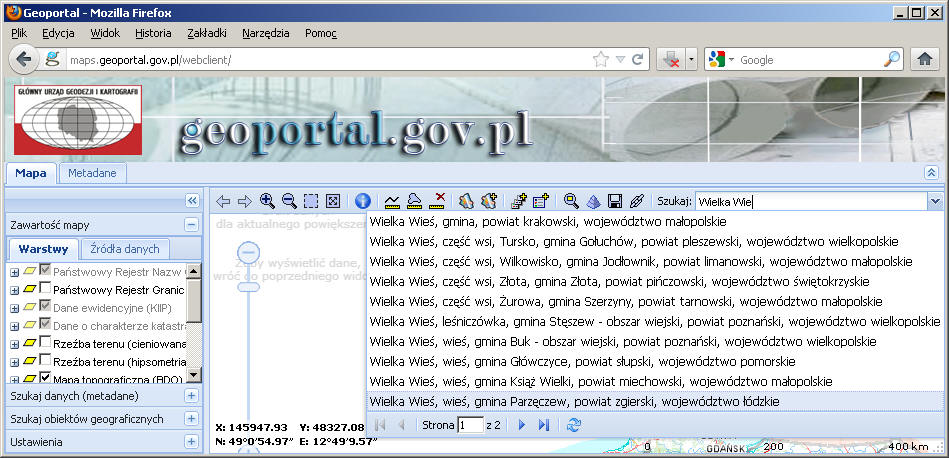Image resolution: width=949 pixels, height=458 pixels.
Task: Expand Szukaj danych (metadane) panel
Action: click(191, 396)
